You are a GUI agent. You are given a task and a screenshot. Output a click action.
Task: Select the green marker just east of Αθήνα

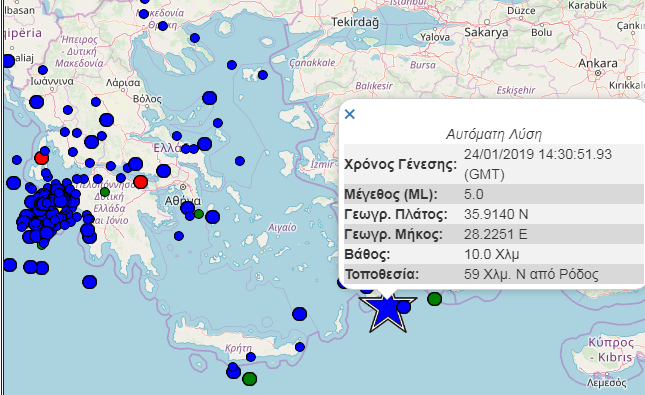point(199,214)
